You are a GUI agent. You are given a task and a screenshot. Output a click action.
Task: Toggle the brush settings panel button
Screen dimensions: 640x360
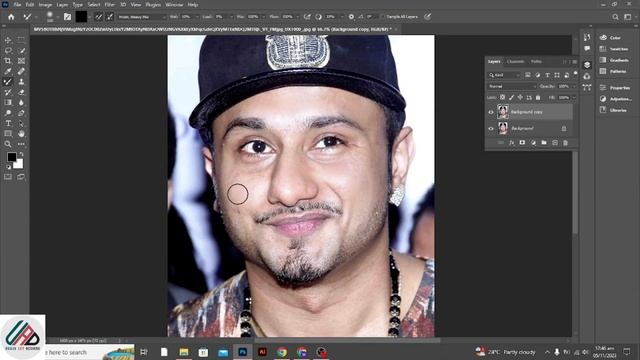click(x=67, y=17)
